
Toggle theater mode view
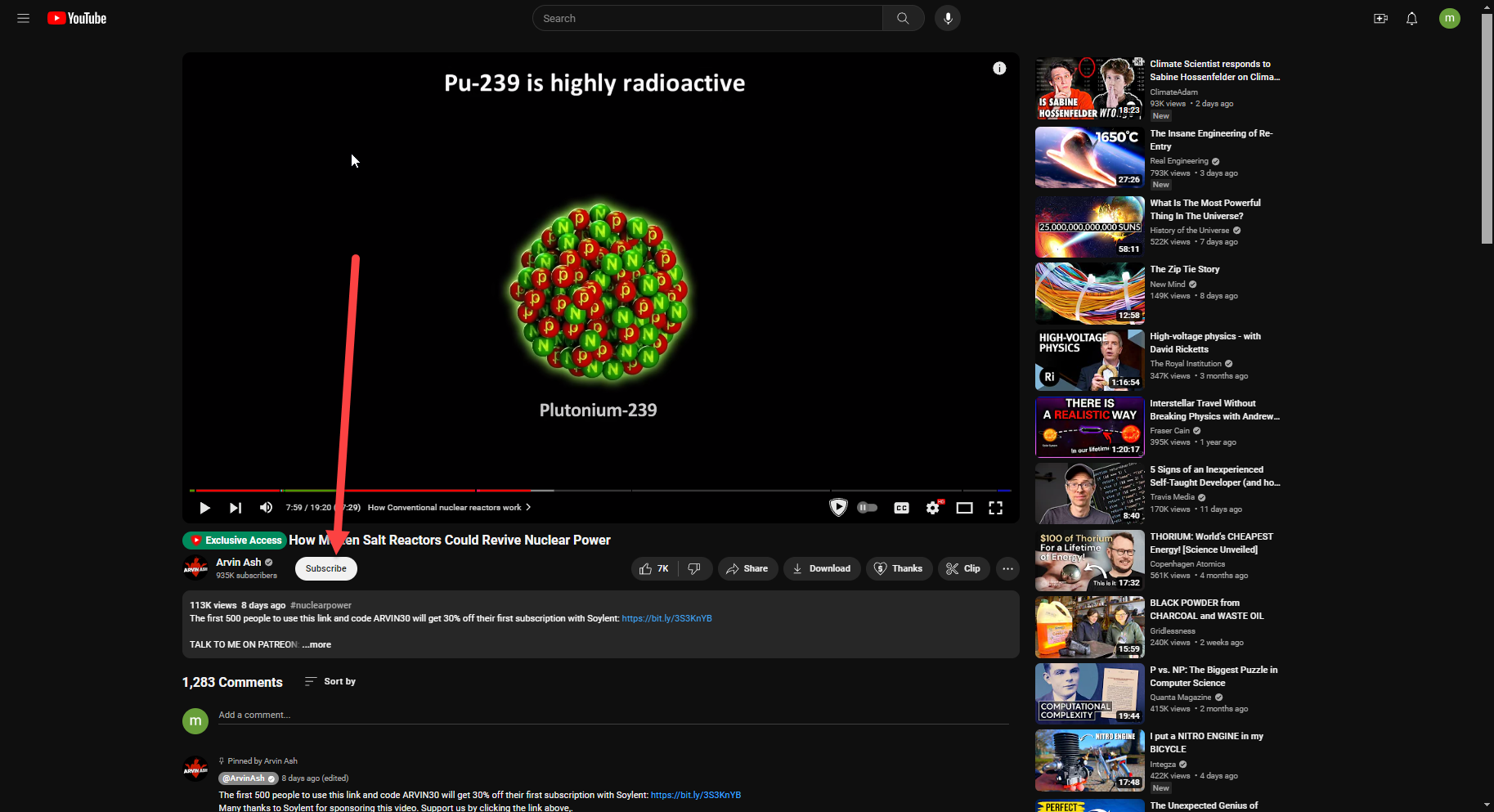tap(964, 508)
